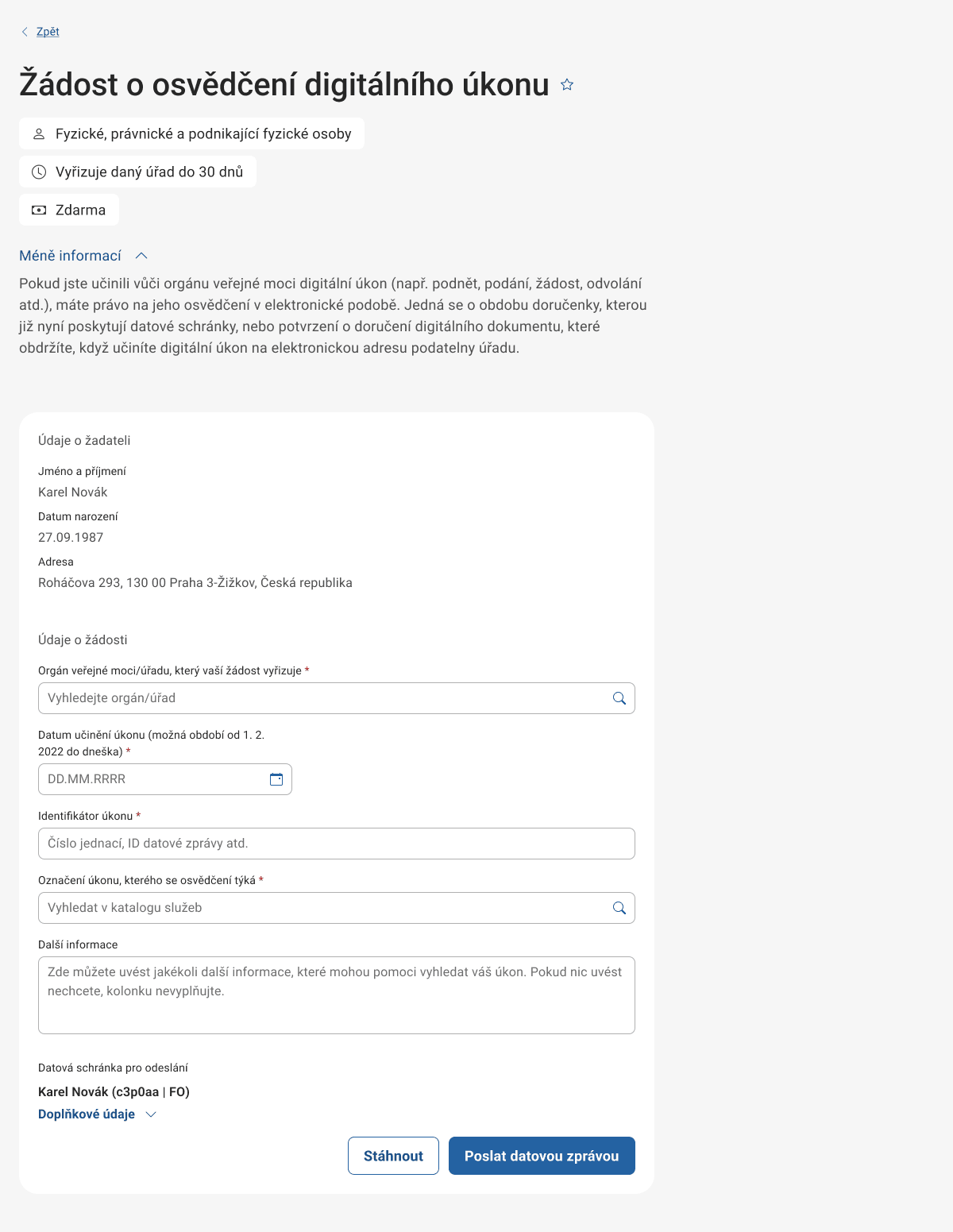Viewport: 953px width, 1232px height.
Task: Click the DD.MM.RRRR date input field
Action: [151, 779]
